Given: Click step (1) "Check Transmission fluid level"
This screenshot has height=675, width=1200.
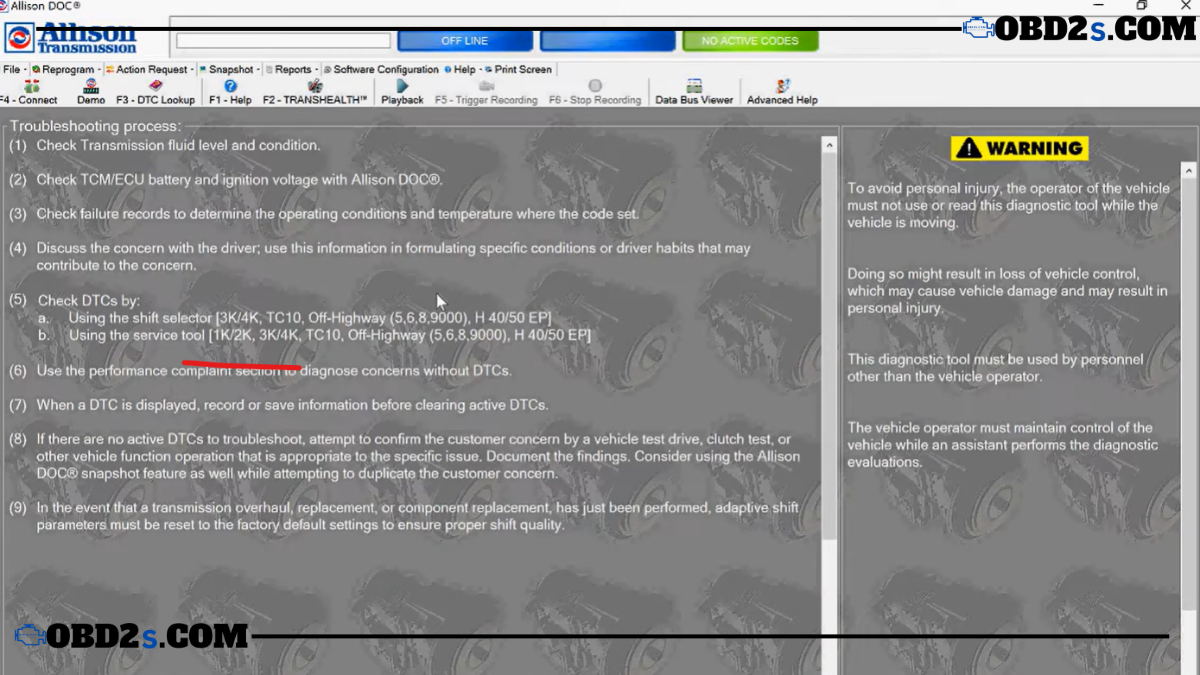Looking at the screenshot, I should [165, 145].
